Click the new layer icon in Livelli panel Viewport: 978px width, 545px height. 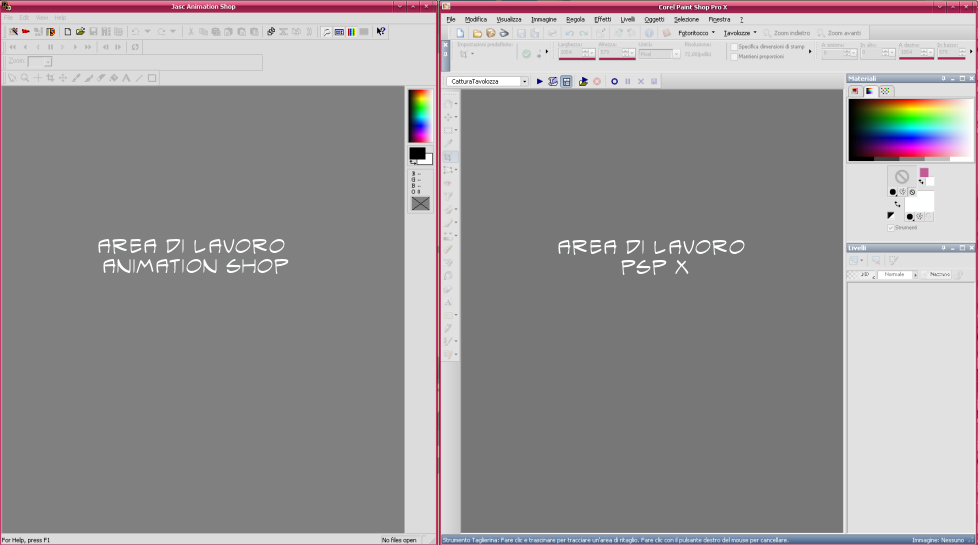tap(855, 261)
